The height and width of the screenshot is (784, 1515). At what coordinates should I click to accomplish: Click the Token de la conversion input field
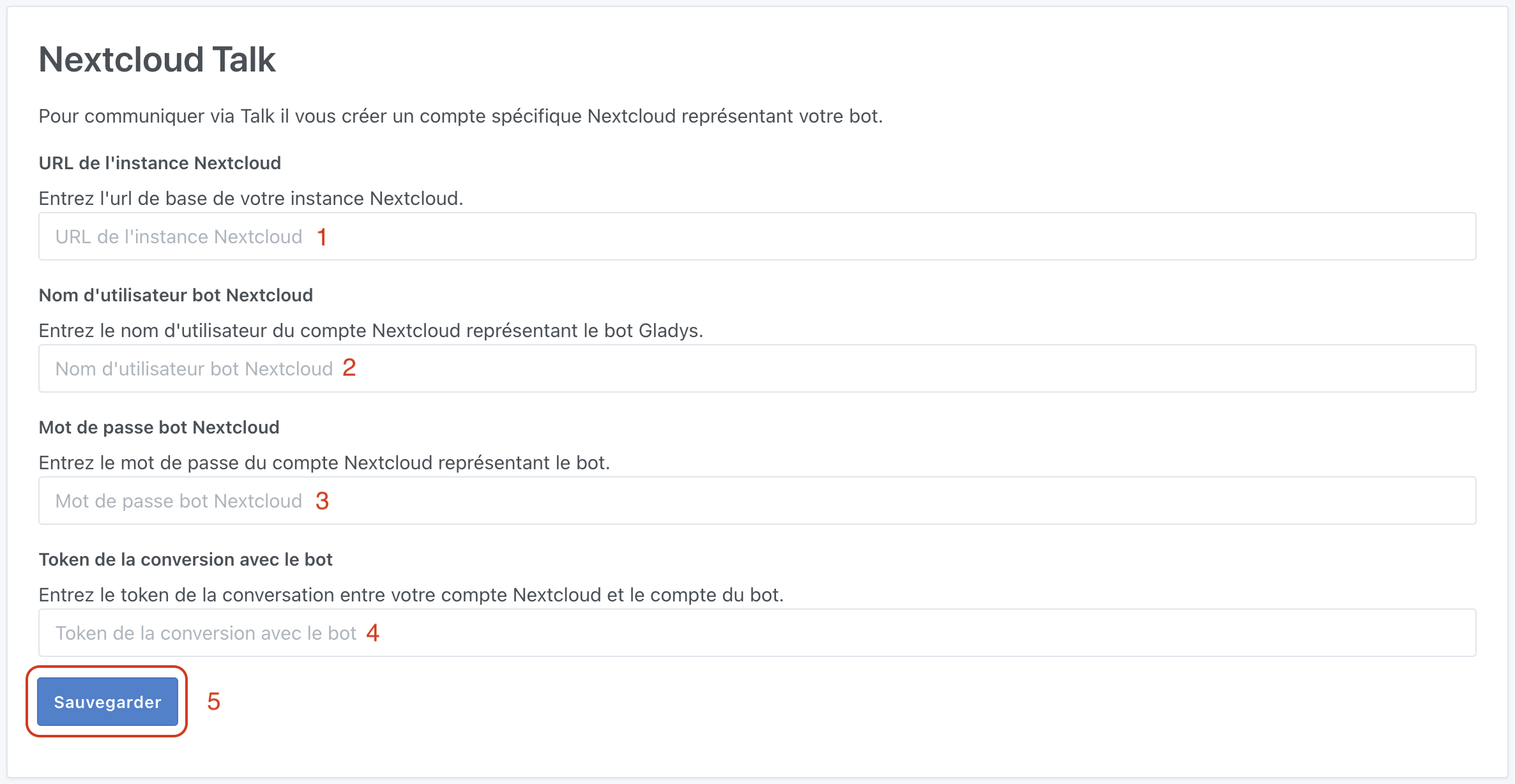click(757, 633)
